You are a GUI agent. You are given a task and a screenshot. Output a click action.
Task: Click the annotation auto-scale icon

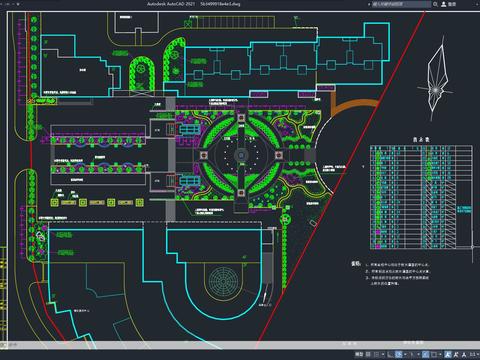pyautogui.click(x=456, y=354)
